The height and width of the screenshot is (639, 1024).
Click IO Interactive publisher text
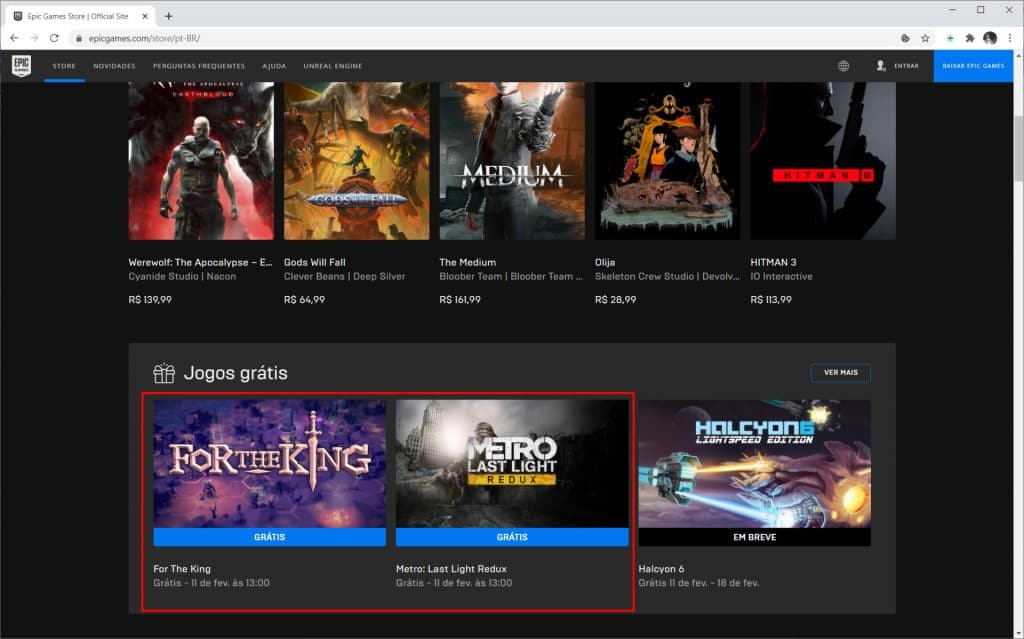pyautogui.click(x=782, y=277)
